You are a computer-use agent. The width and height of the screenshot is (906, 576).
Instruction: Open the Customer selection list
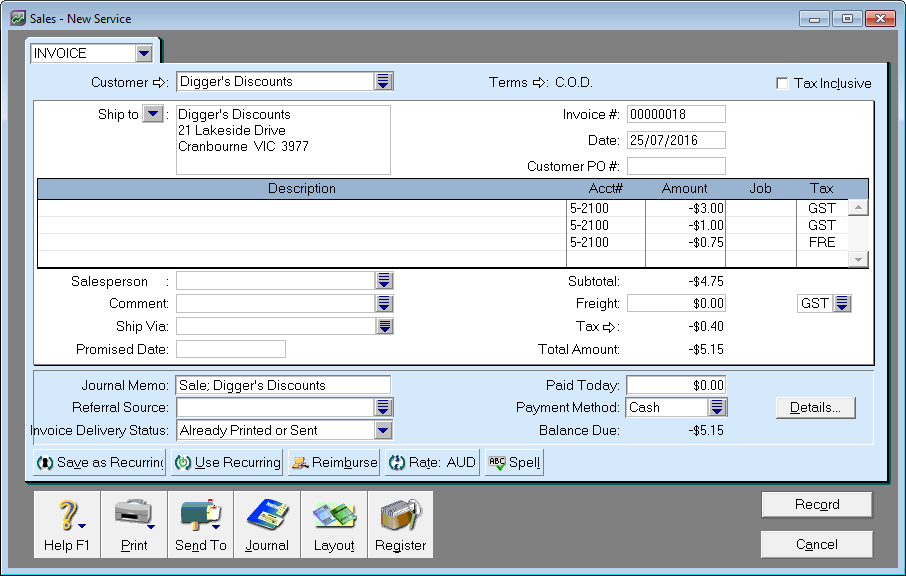[x=384, y=82]
